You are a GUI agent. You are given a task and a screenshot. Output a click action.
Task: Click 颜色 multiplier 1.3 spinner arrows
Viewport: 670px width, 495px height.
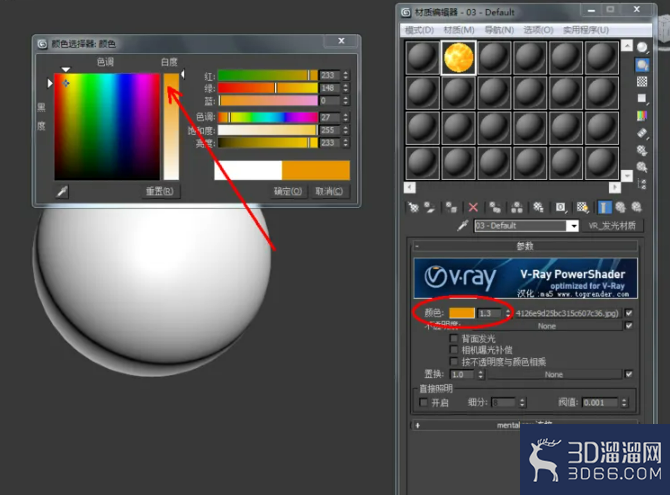508,313
